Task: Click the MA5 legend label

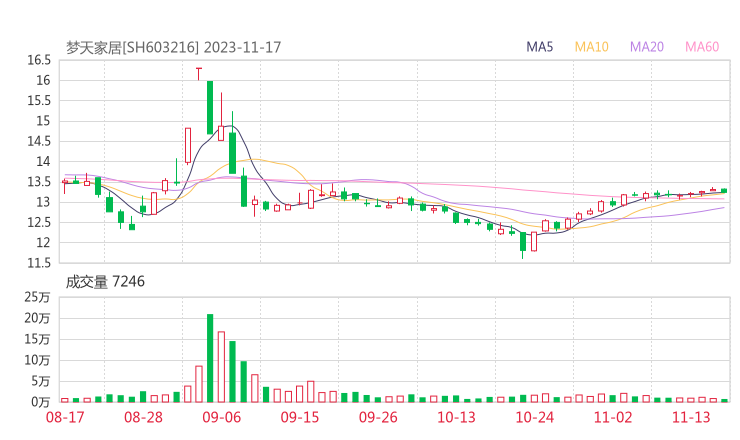Action: tap(539, 47)
